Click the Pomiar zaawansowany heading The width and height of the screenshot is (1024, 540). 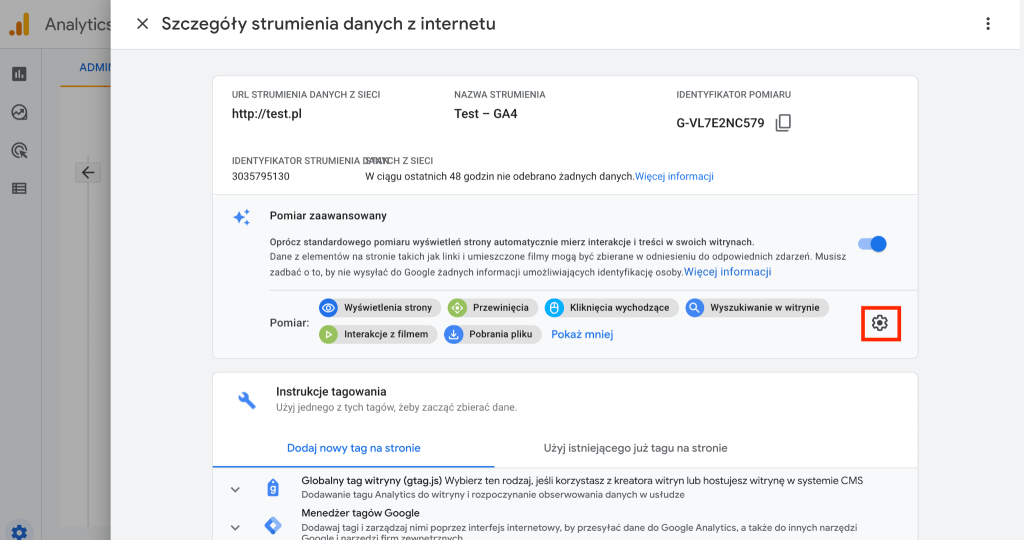click(328, 215)
